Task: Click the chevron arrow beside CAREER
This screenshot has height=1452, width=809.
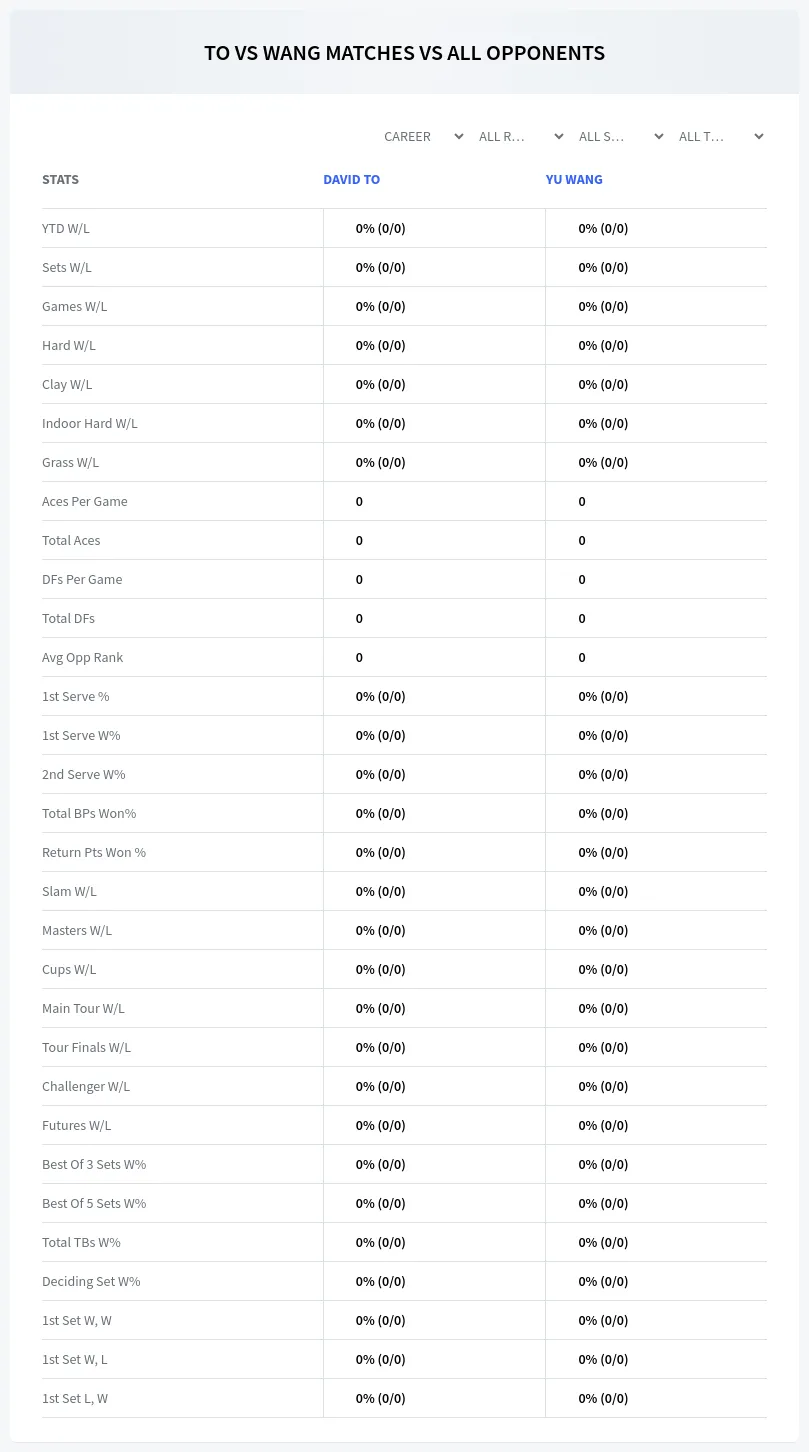Action: click(x=459, y=136)
